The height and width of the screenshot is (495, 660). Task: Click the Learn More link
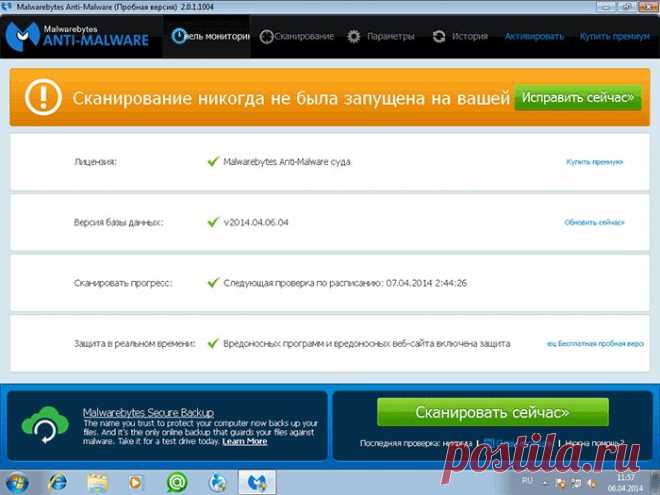[x=245, y=442]
